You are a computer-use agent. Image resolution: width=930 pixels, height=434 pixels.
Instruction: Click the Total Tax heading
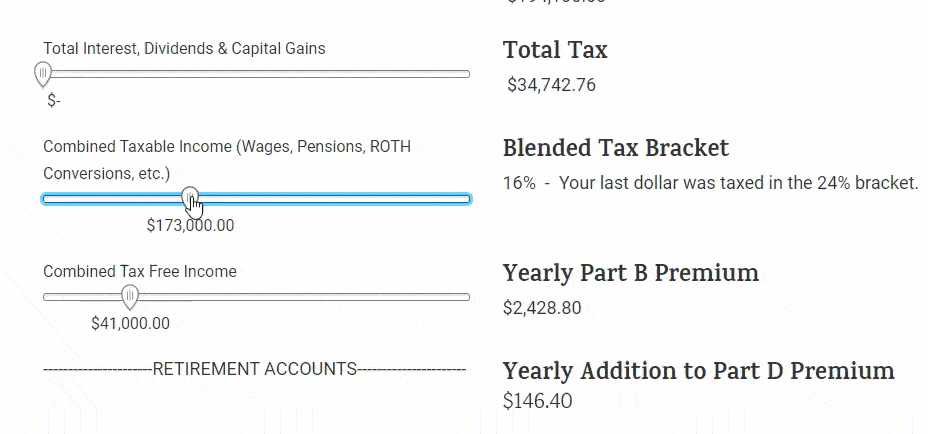555,50
